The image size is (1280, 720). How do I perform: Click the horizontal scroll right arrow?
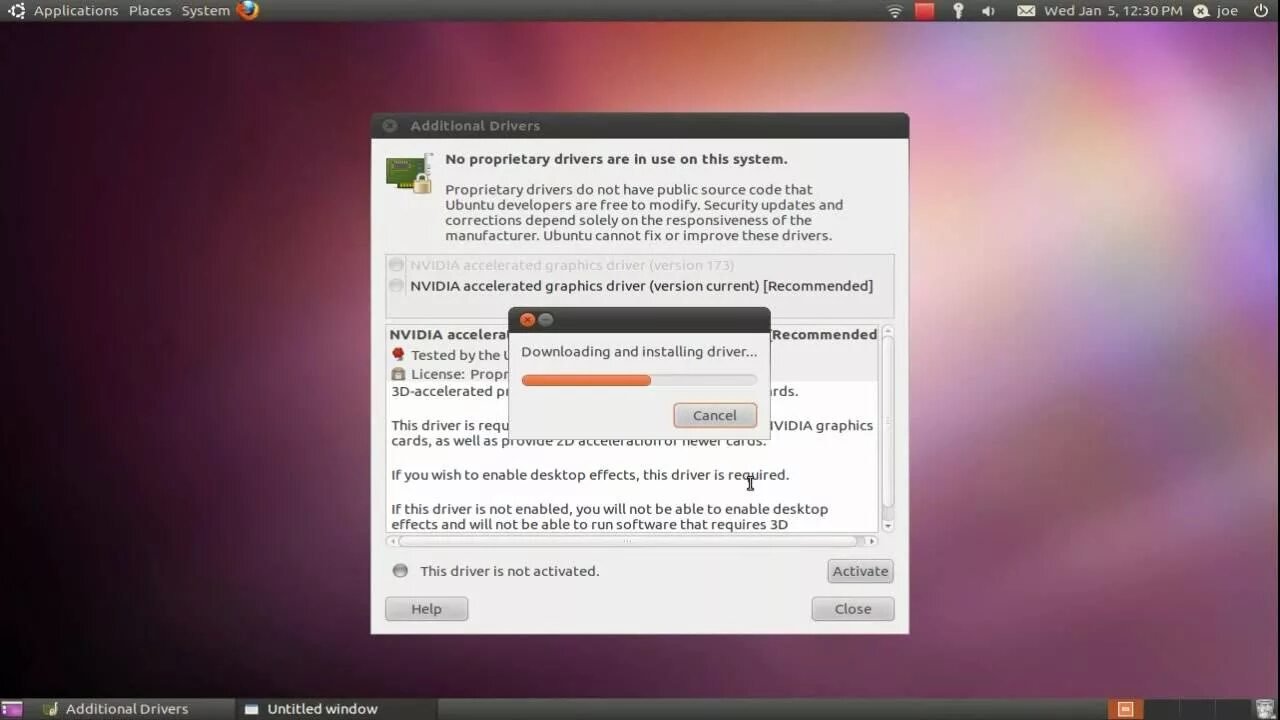[x=871, y=541]
